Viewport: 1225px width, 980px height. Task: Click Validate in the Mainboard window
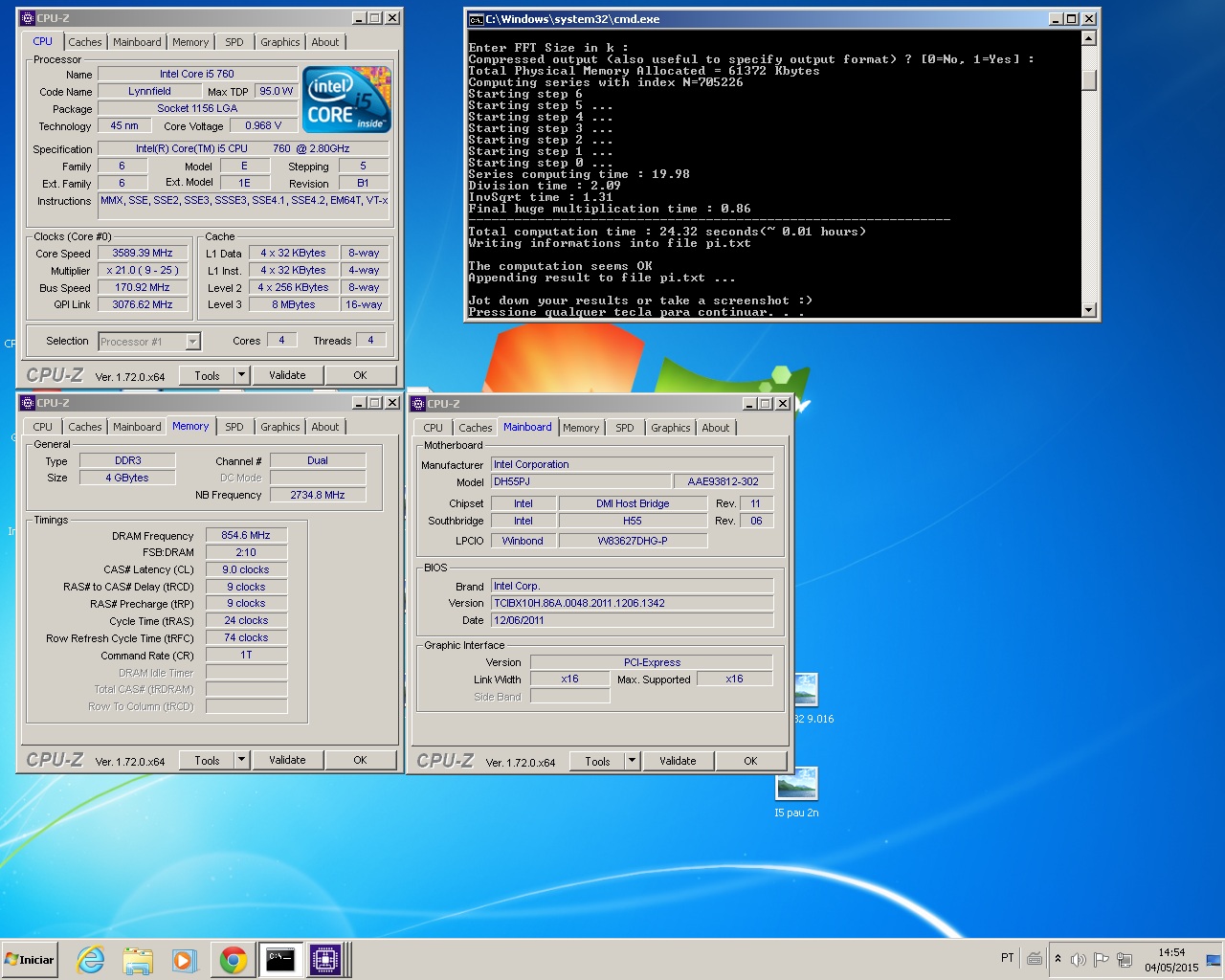pos(678,761)
